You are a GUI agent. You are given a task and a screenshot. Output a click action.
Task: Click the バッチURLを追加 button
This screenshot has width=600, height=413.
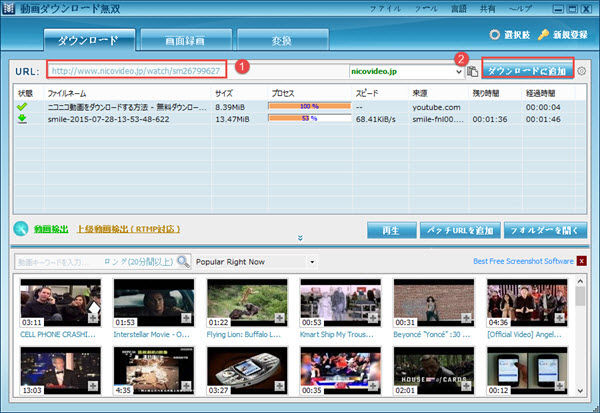[x=460, y=230]
